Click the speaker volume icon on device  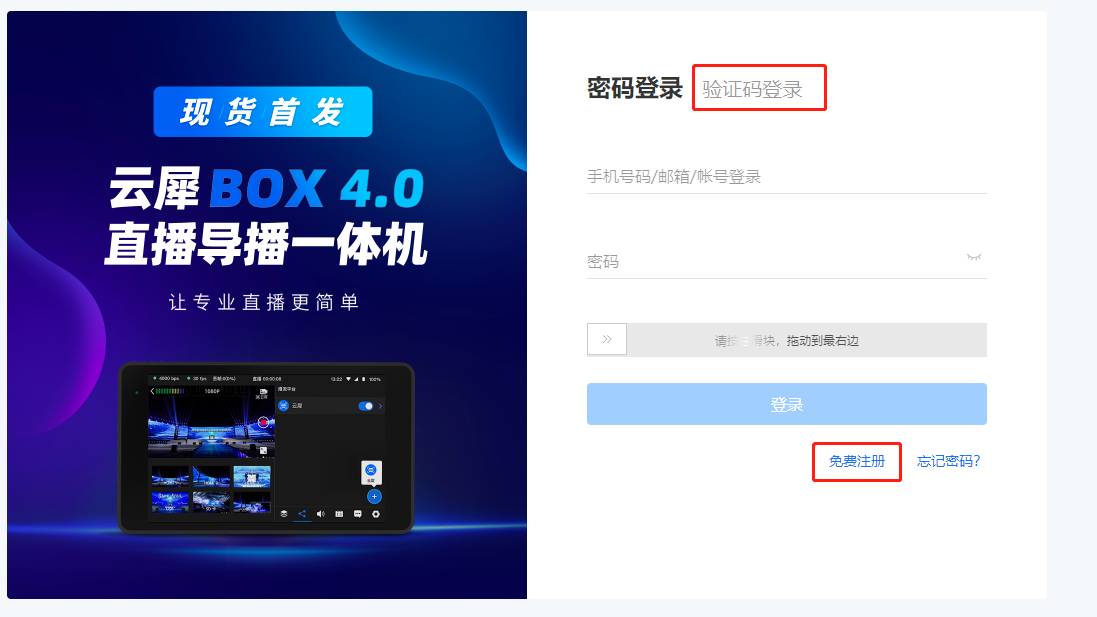[320, 514]
